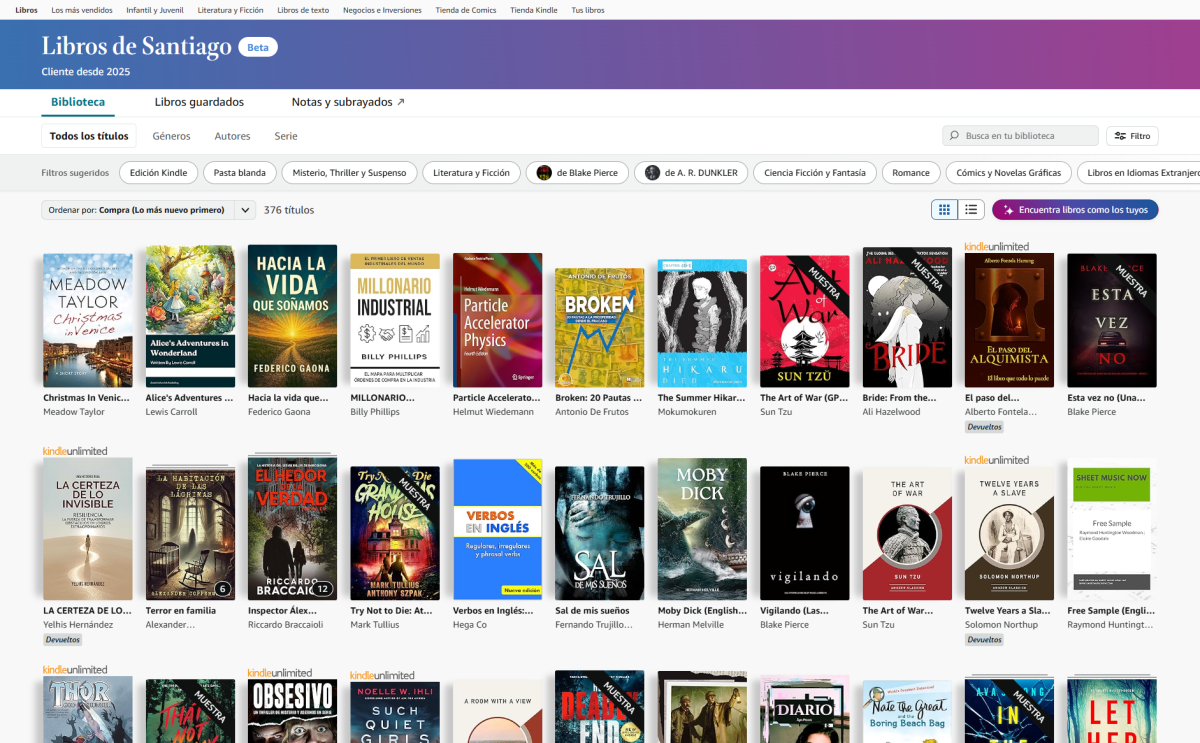Click the sparkle icon in Encuentra libros button
1200x743 pixels.
point(1008,210)
